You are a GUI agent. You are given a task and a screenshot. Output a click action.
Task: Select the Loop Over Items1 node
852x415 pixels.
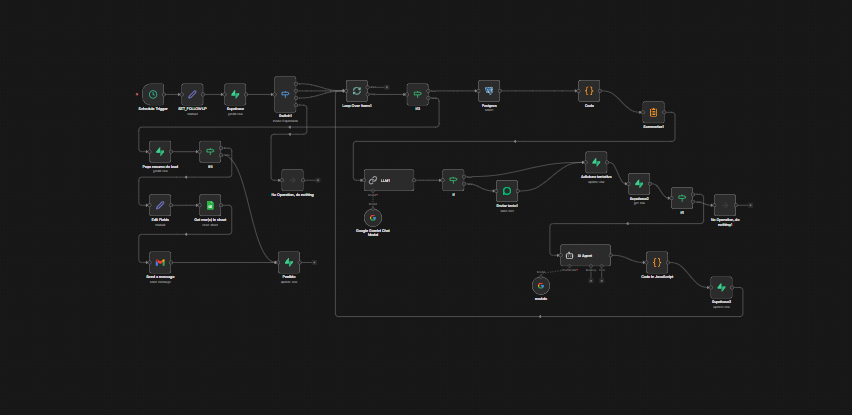coord(357,92)
